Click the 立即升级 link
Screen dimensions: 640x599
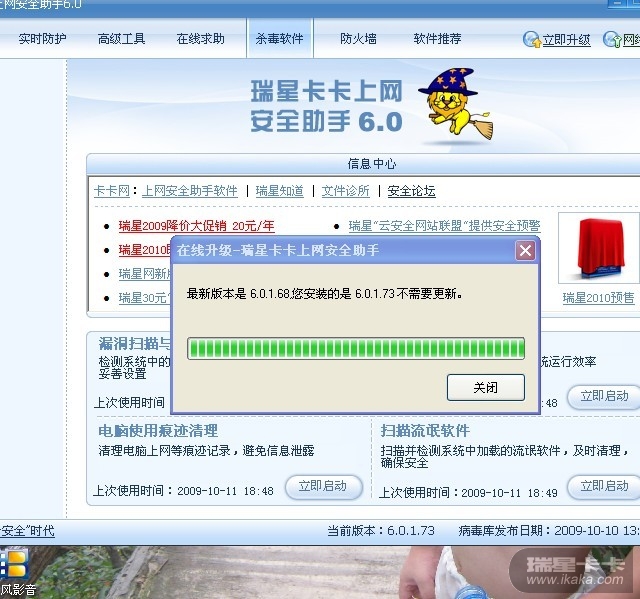point(567,40)
